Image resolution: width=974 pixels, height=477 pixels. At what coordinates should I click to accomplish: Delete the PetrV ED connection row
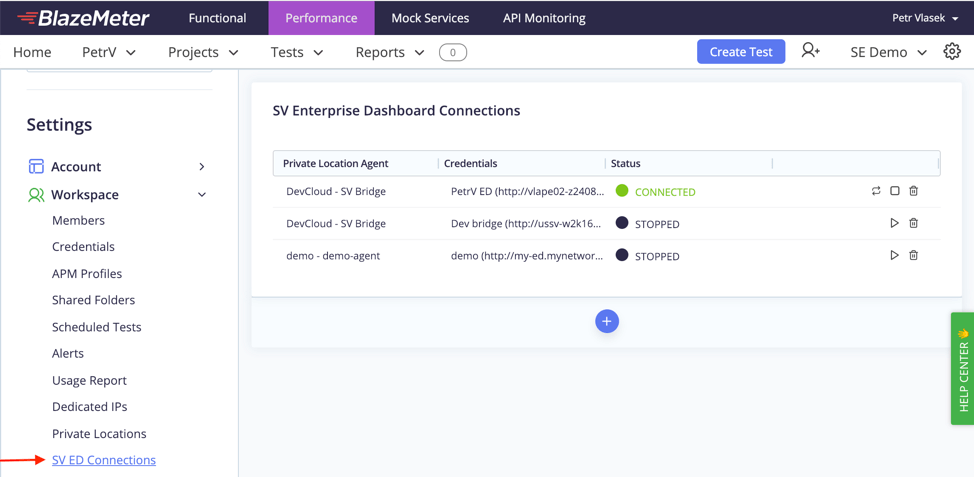tap(913, 191)
